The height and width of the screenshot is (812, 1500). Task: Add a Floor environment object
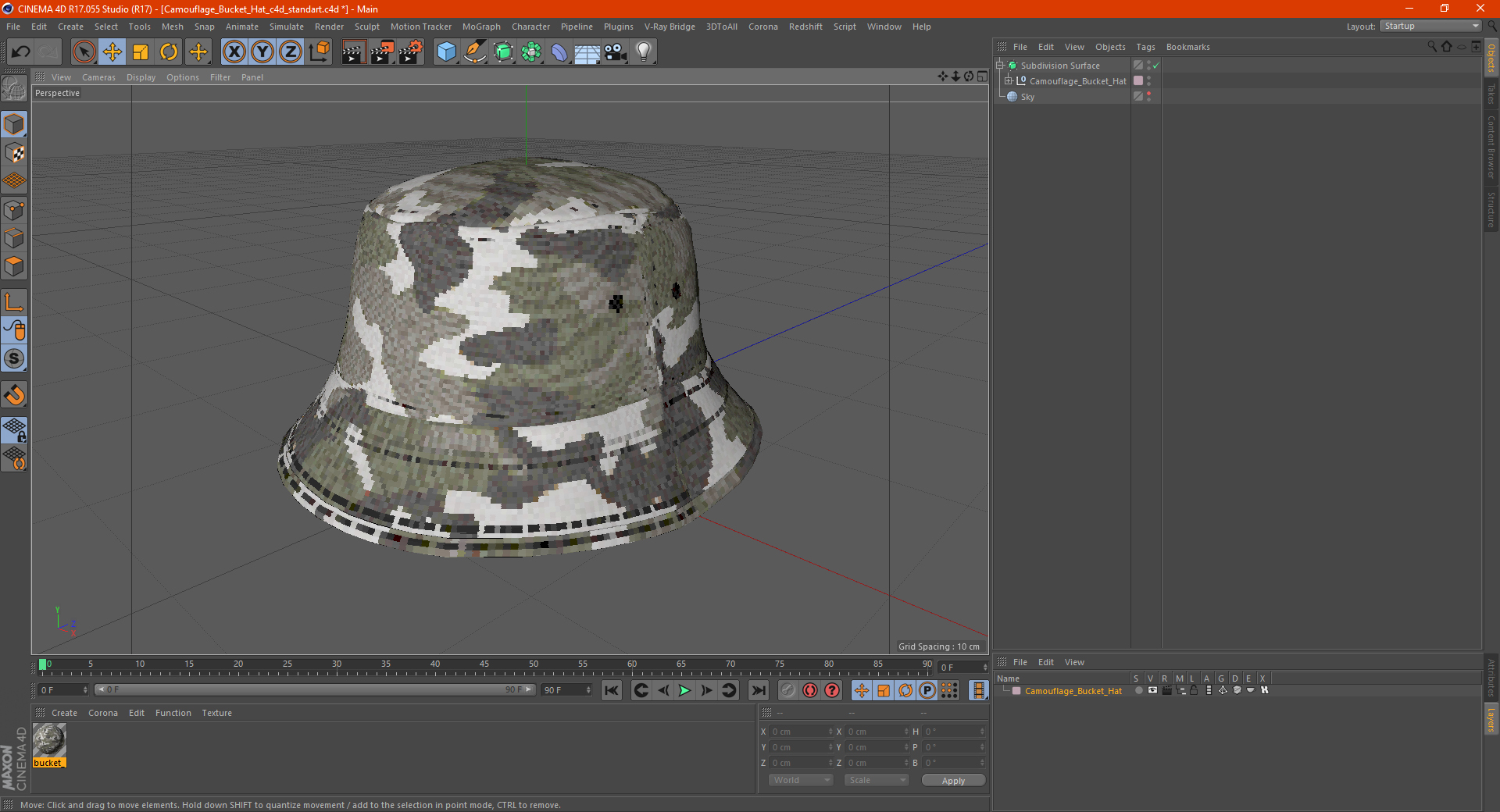pos(587,52)
